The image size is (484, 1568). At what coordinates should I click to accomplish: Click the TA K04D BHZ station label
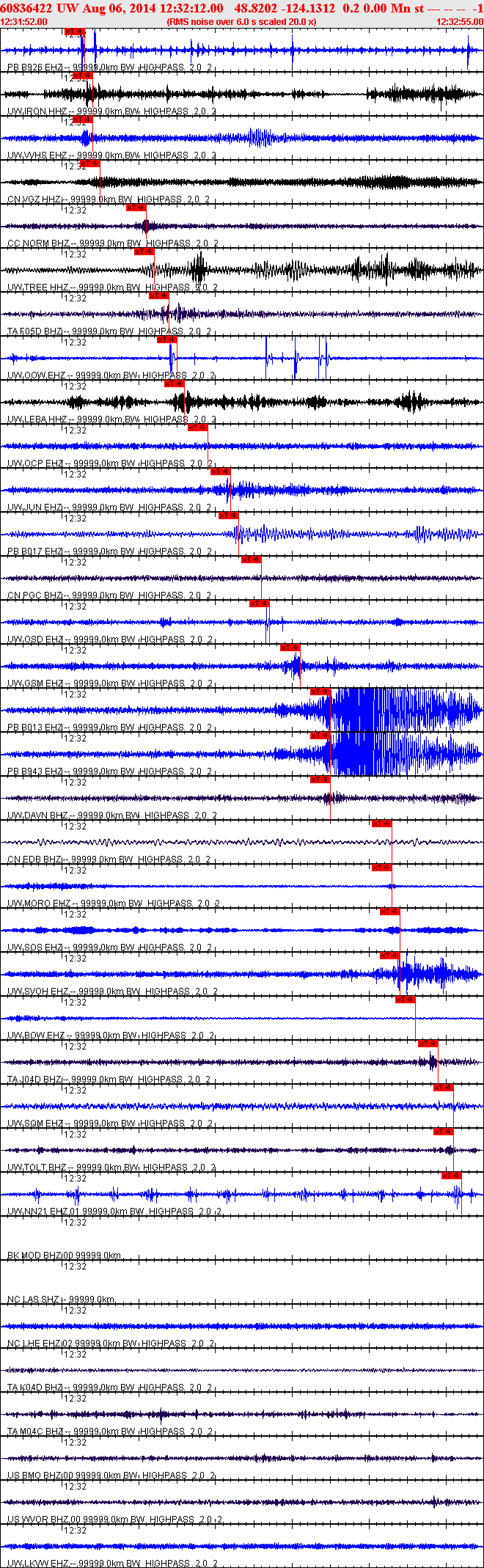tap(35, 1387)
